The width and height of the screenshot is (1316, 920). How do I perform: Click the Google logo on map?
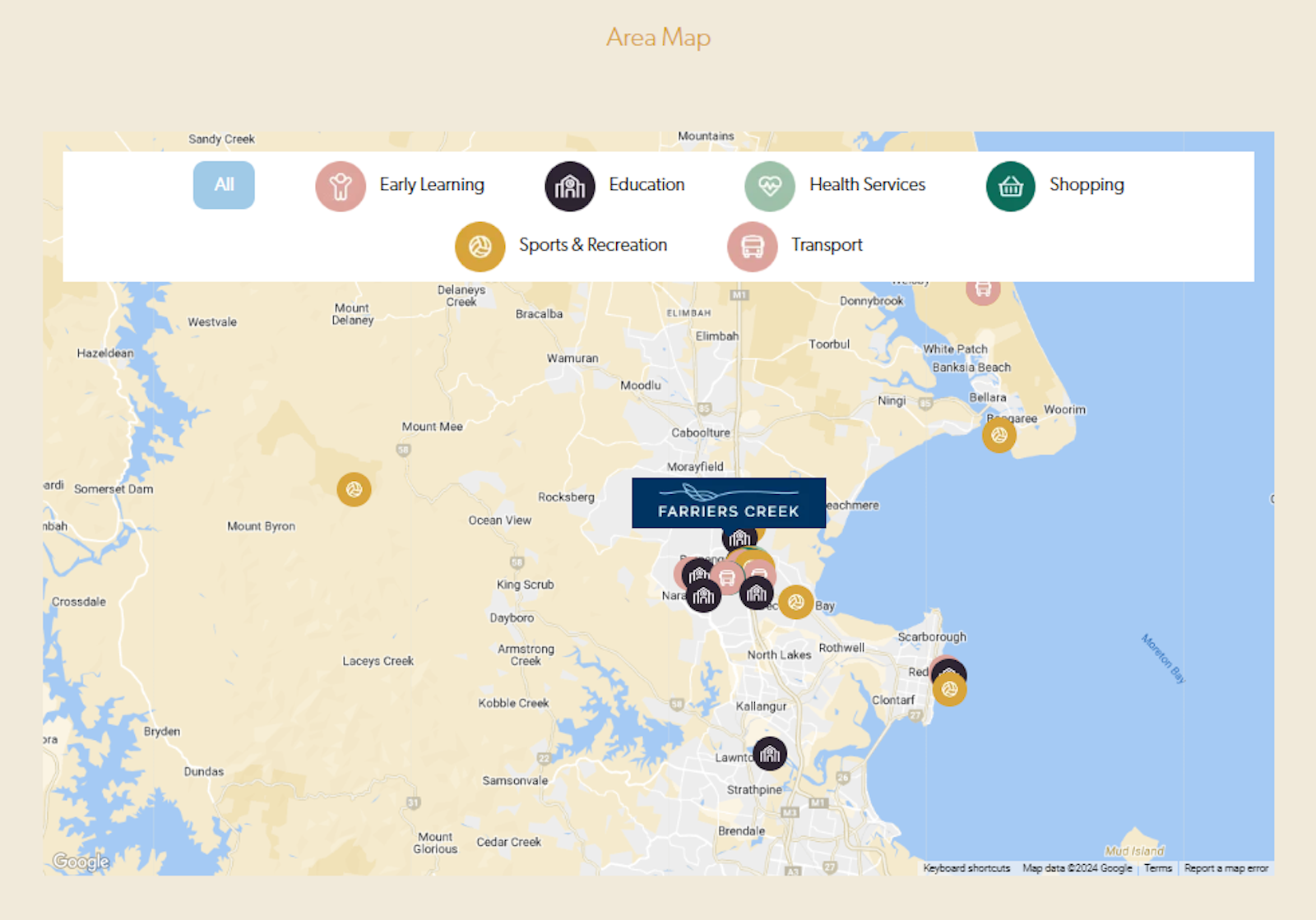[x=81, y=861]
